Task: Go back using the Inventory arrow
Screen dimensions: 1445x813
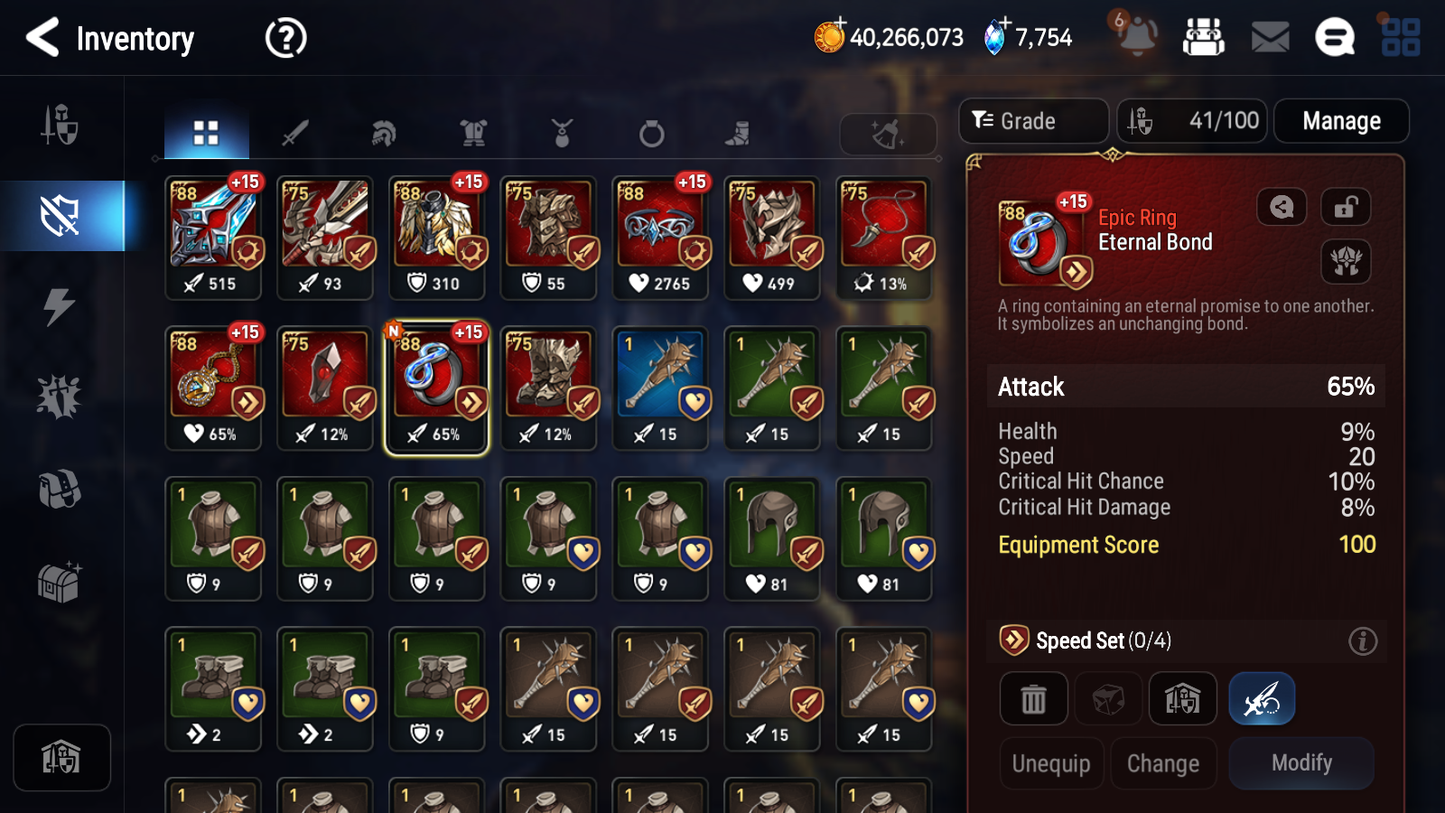Action: pyautogui.click(x=42, y=38)
